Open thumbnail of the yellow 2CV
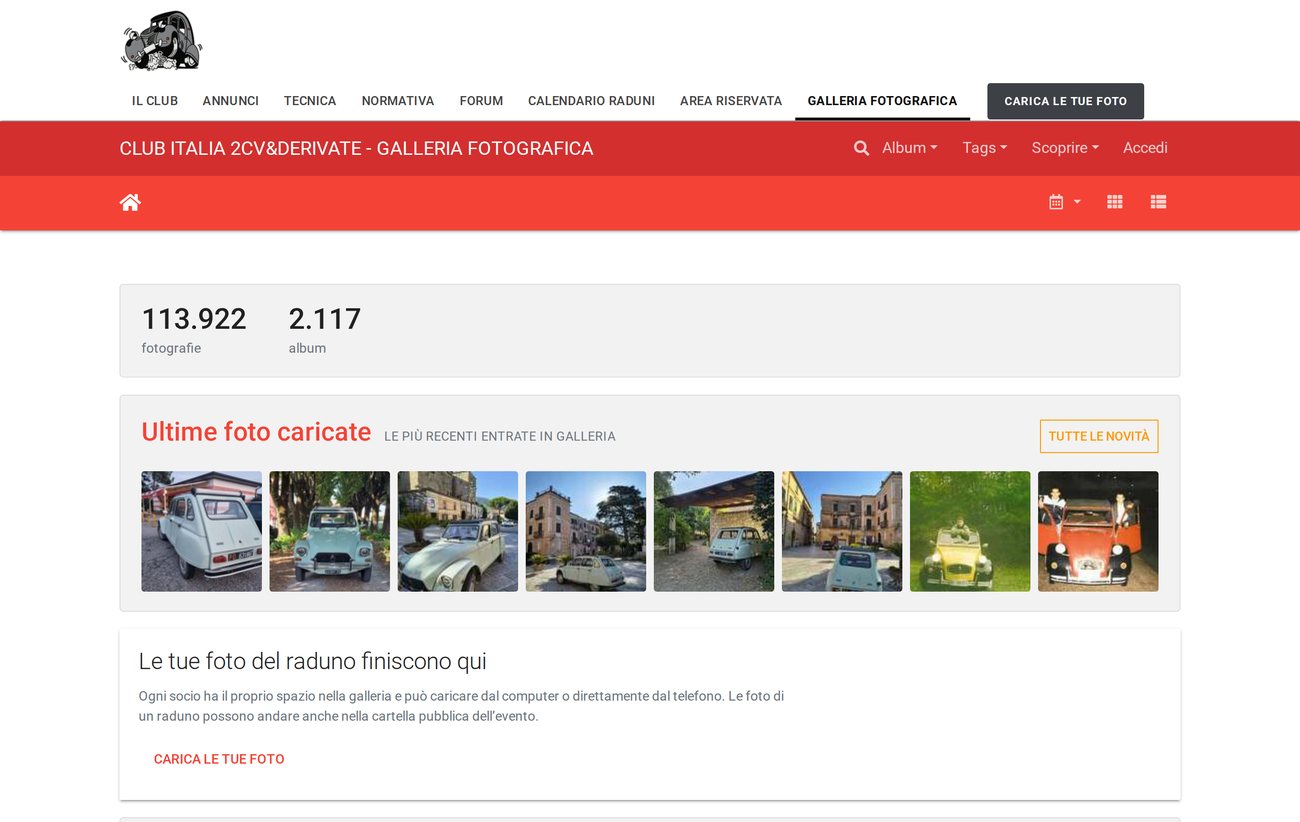1300x822 pixels. (x=969, y=531)
